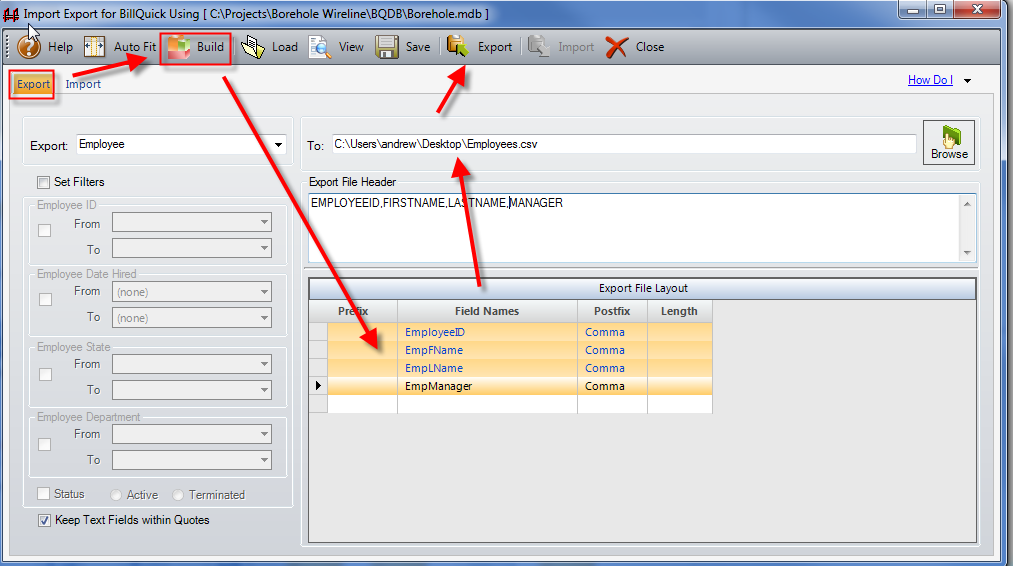Click the greyed Import toolbar icon

pos(538,47)
